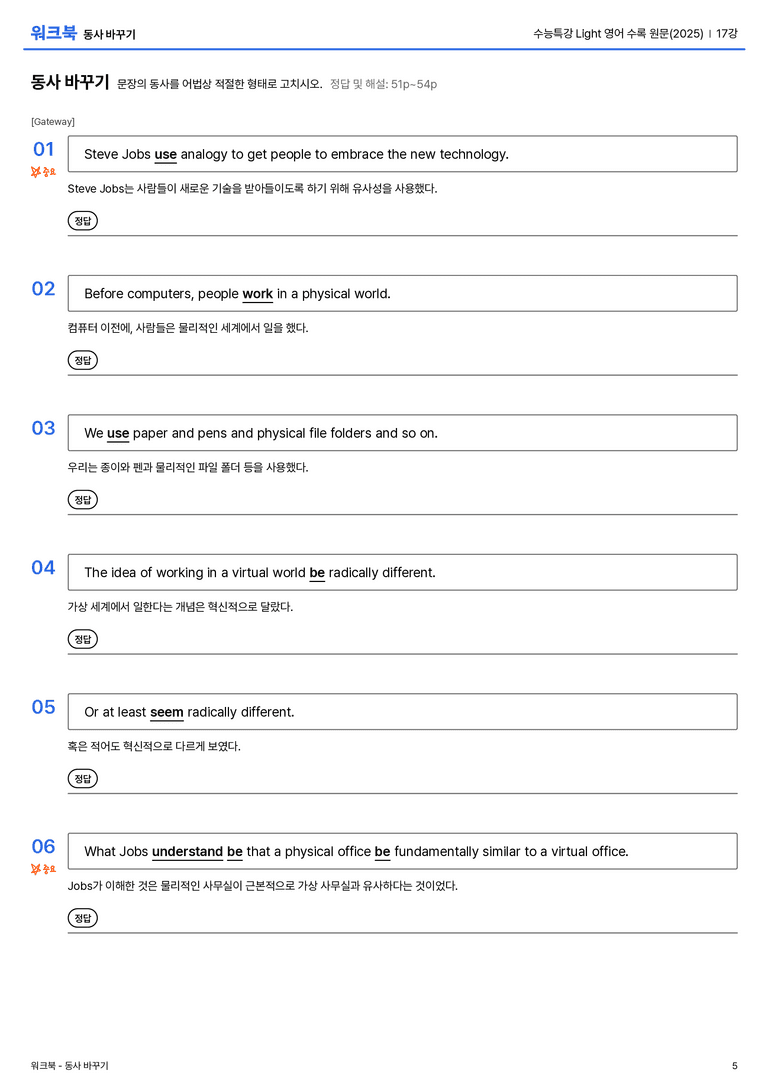Click the 정답 badge under question 03
Image resolution: width=768 pixels, height=1087 pixels.
pyautogui.click(x=82, y=500)
